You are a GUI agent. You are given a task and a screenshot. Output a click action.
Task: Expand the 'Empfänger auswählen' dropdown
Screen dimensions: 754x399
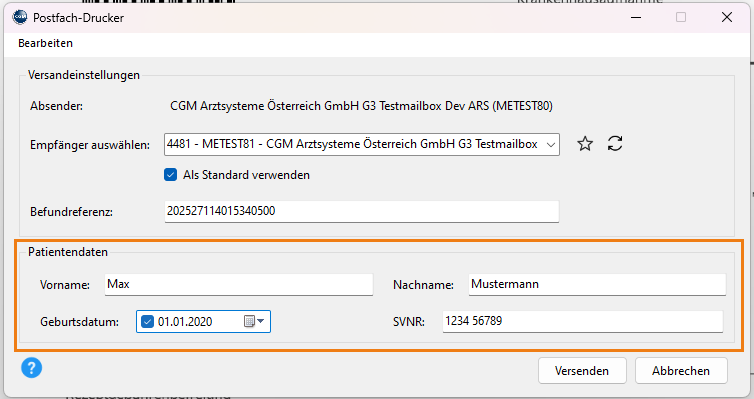coord(551,144)
